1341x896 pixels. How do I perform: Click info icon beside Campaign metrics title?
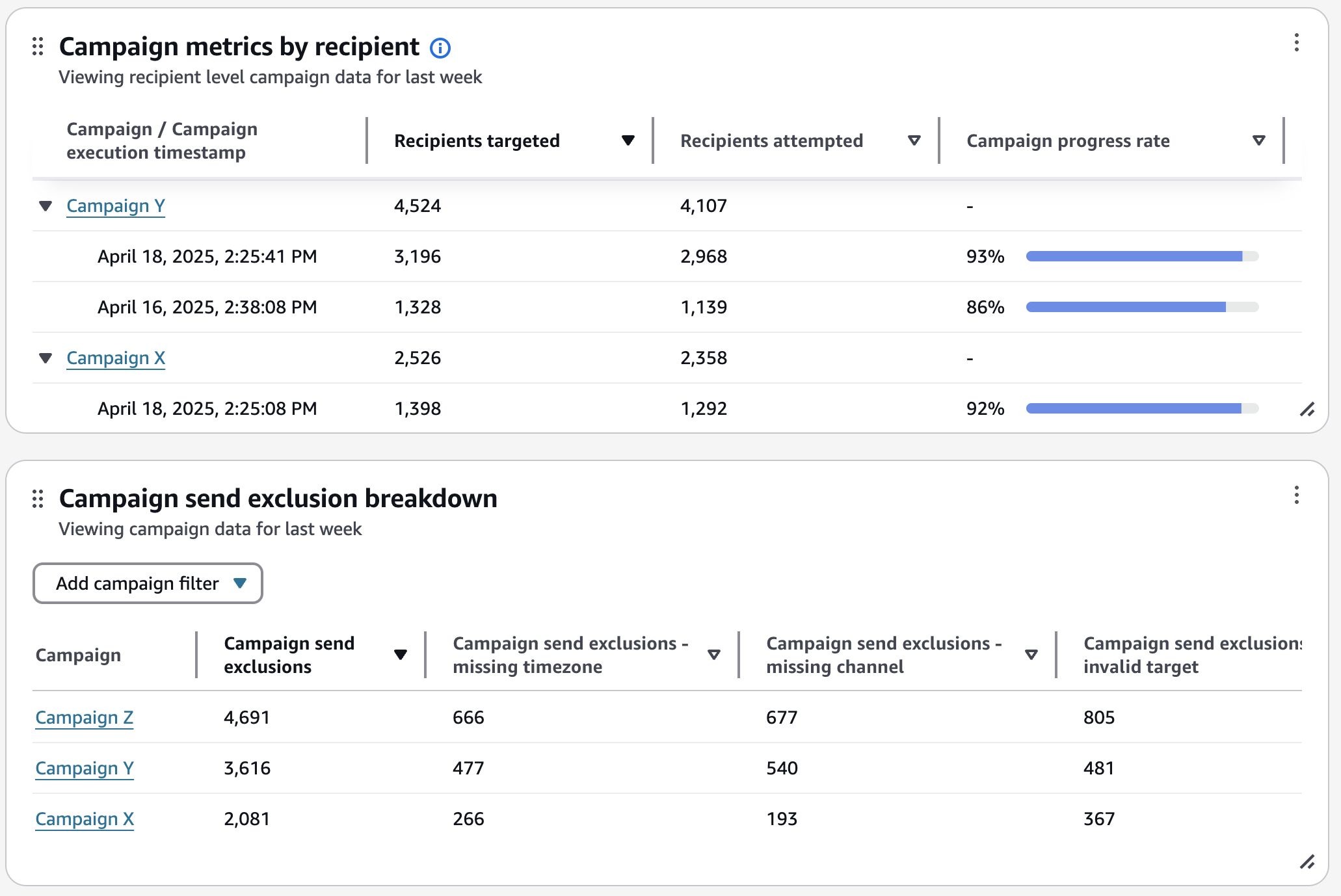[x=440, y=48]
